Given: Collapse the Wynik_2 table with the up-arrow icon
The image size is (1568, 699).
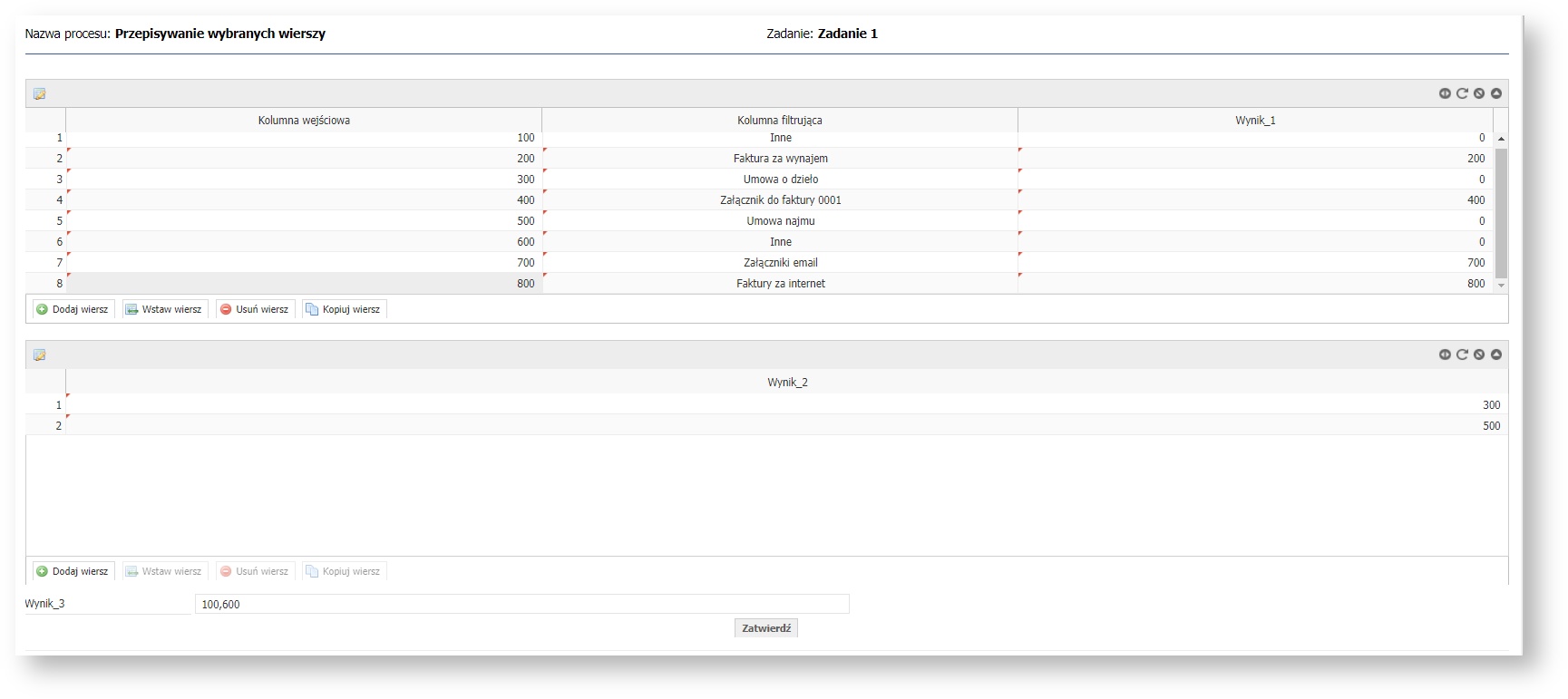Looking at the screenshot, I should (x=1496, y=354).
